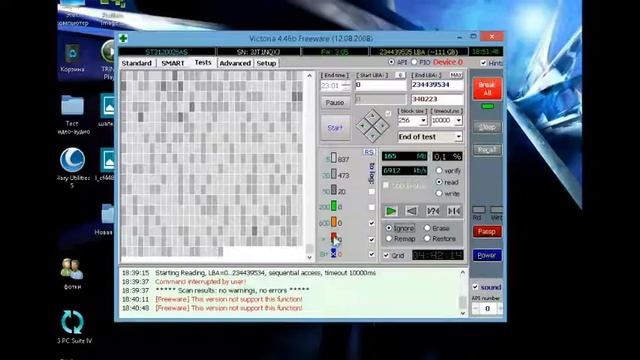
Task: Select the API mode radio button
Action: 392,62
